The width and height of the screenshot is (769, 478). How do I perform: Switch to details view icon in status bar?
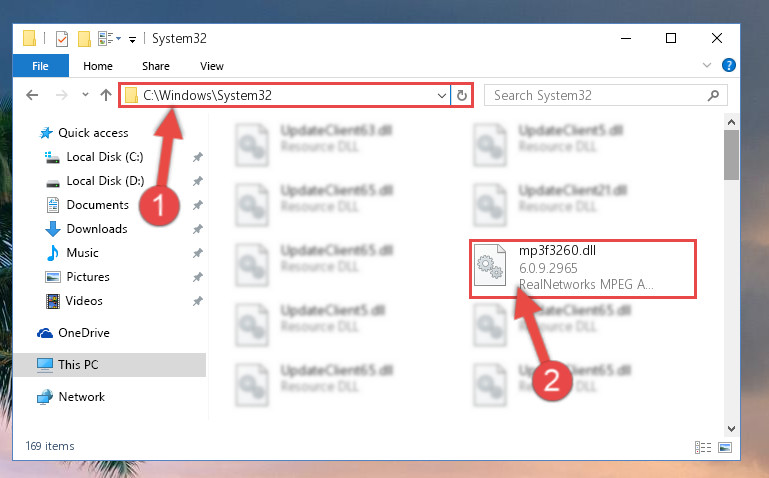(703, 447)
